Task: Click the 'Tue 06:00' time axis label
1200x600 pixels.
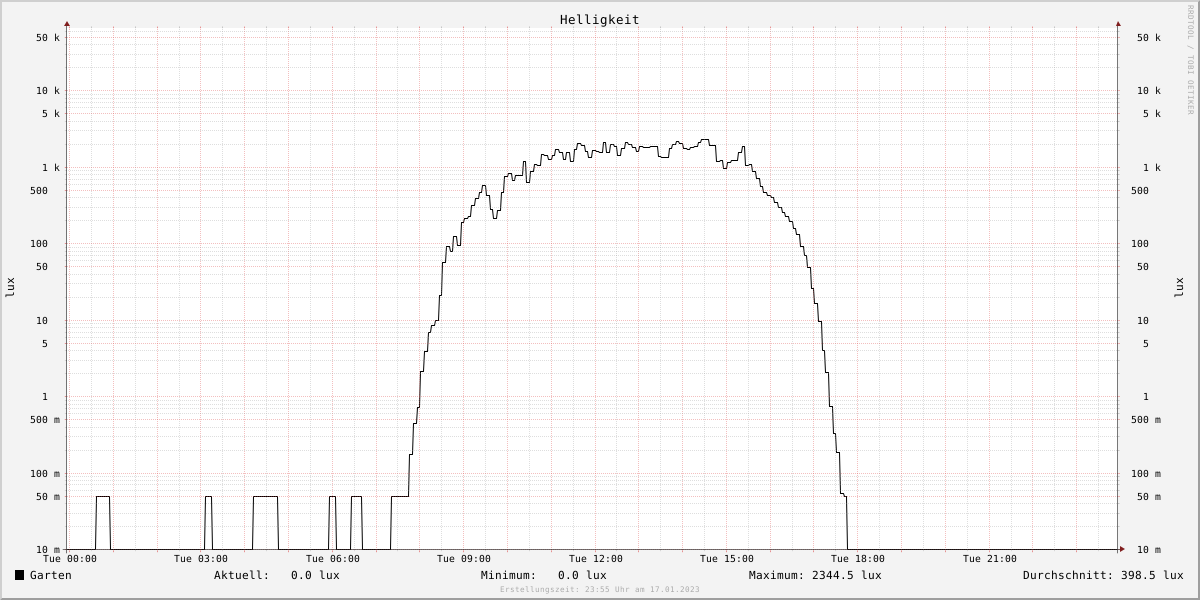Action: 333,559
